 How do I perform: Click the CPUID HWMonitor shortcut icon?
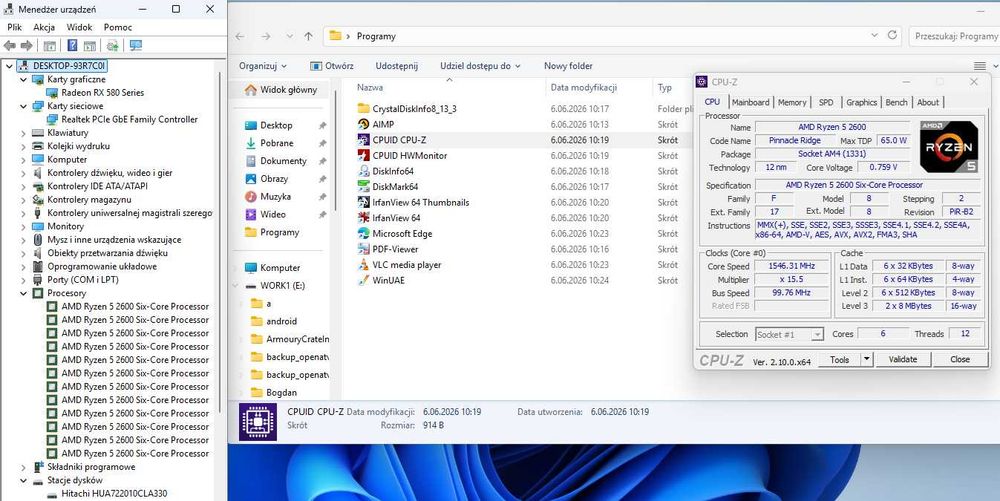364,156
